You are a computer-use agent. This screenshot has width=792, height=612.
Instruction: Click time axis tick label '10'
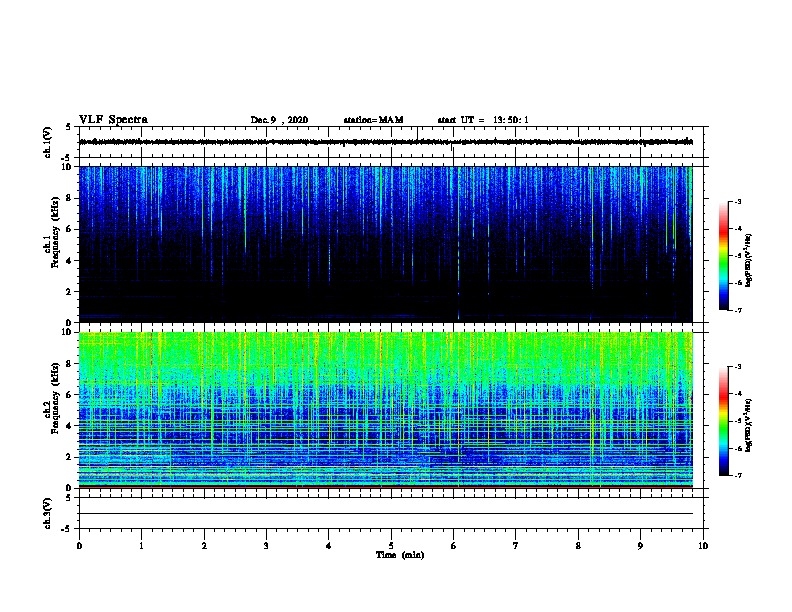tap(703, 546)
